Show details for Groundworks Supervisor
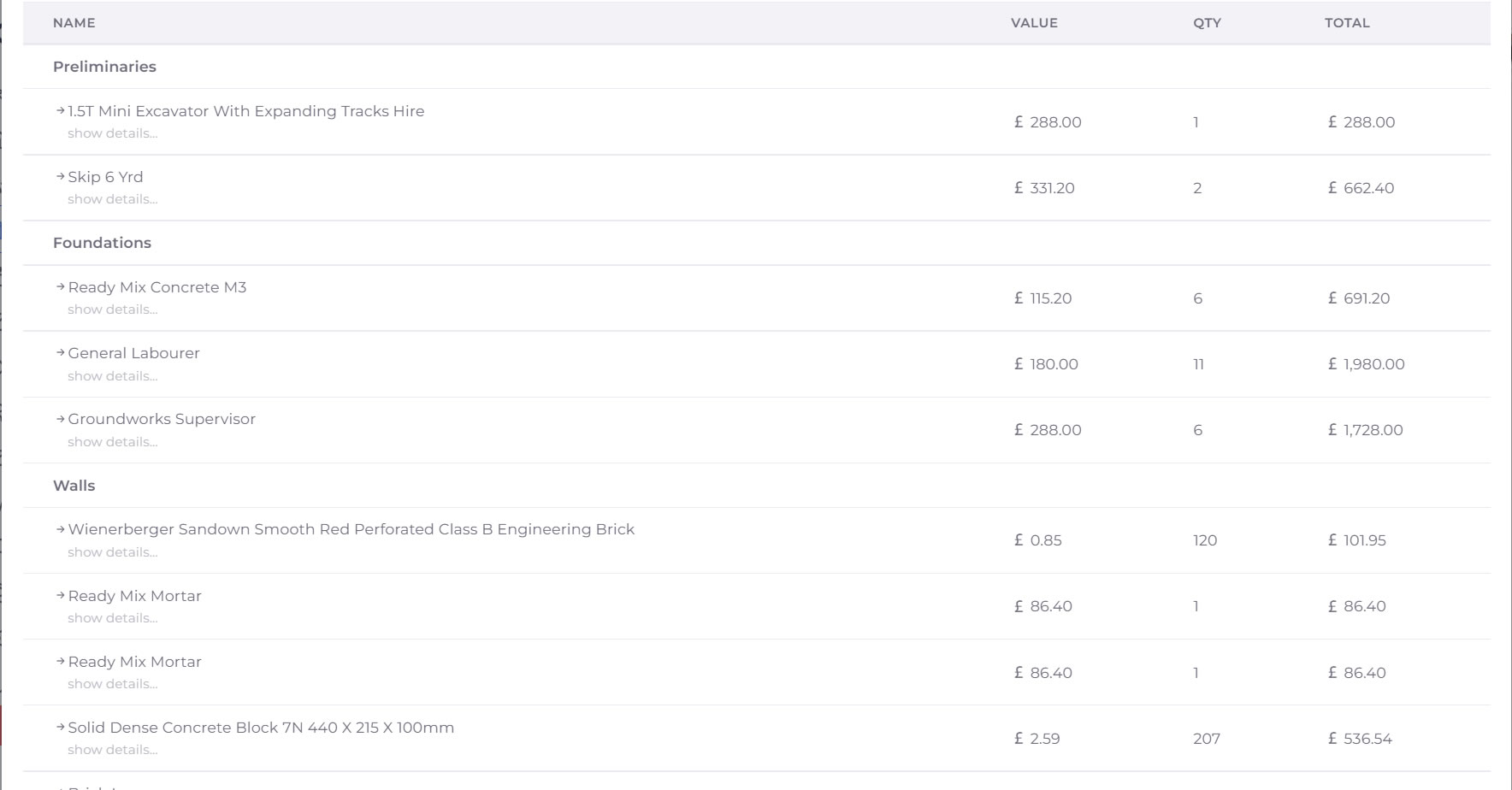The width and height of the screenshot is (1512, 790). [x=112, y=442]
